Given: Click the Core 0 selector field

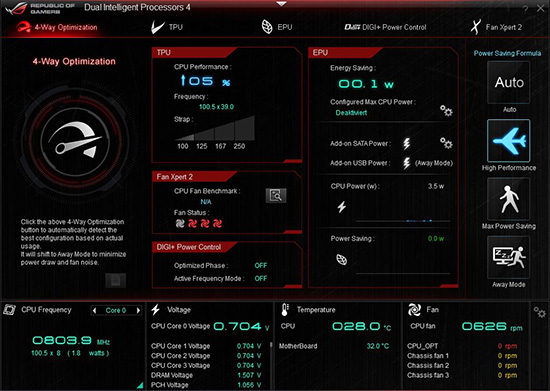Looking at the screenshot, I should click(x=116, y=310).
